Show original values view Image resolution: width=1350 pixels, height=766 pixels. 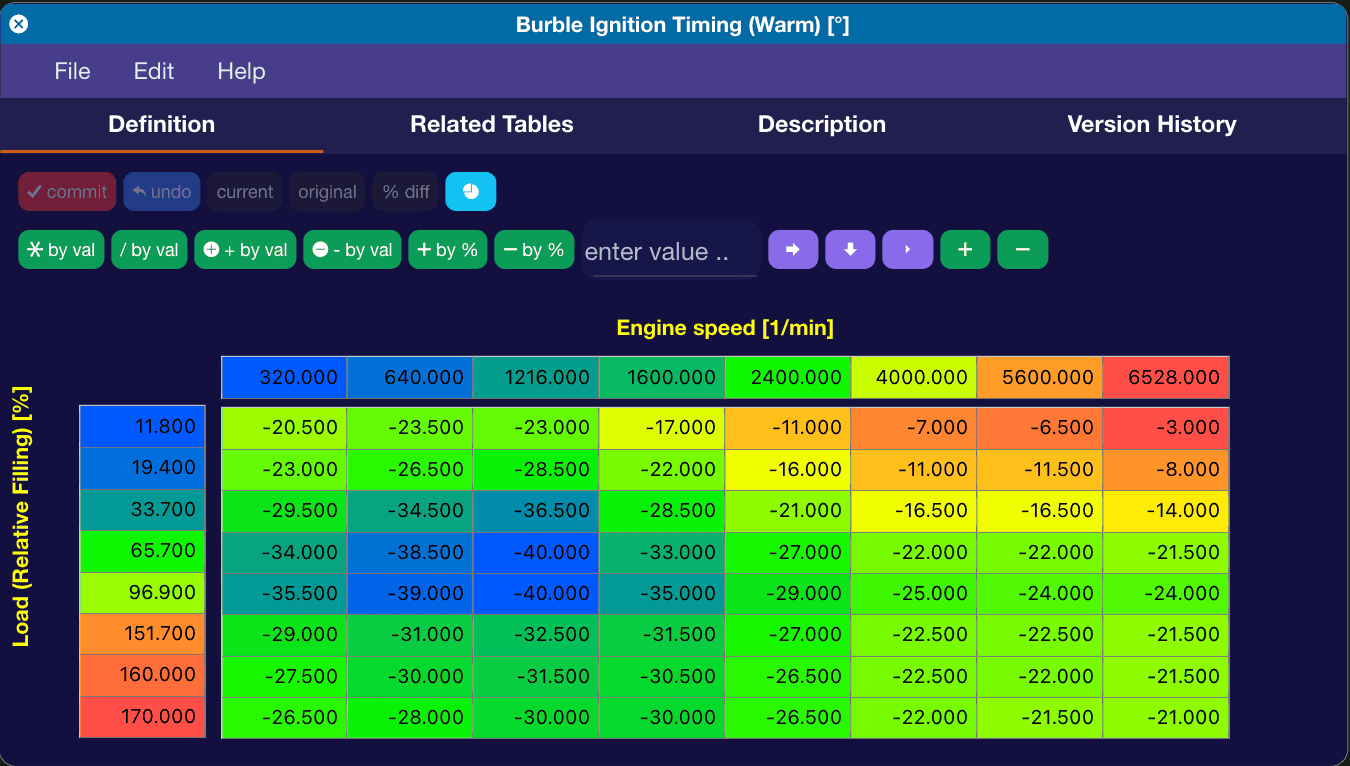pyautogui.click(x=327, y=191)
